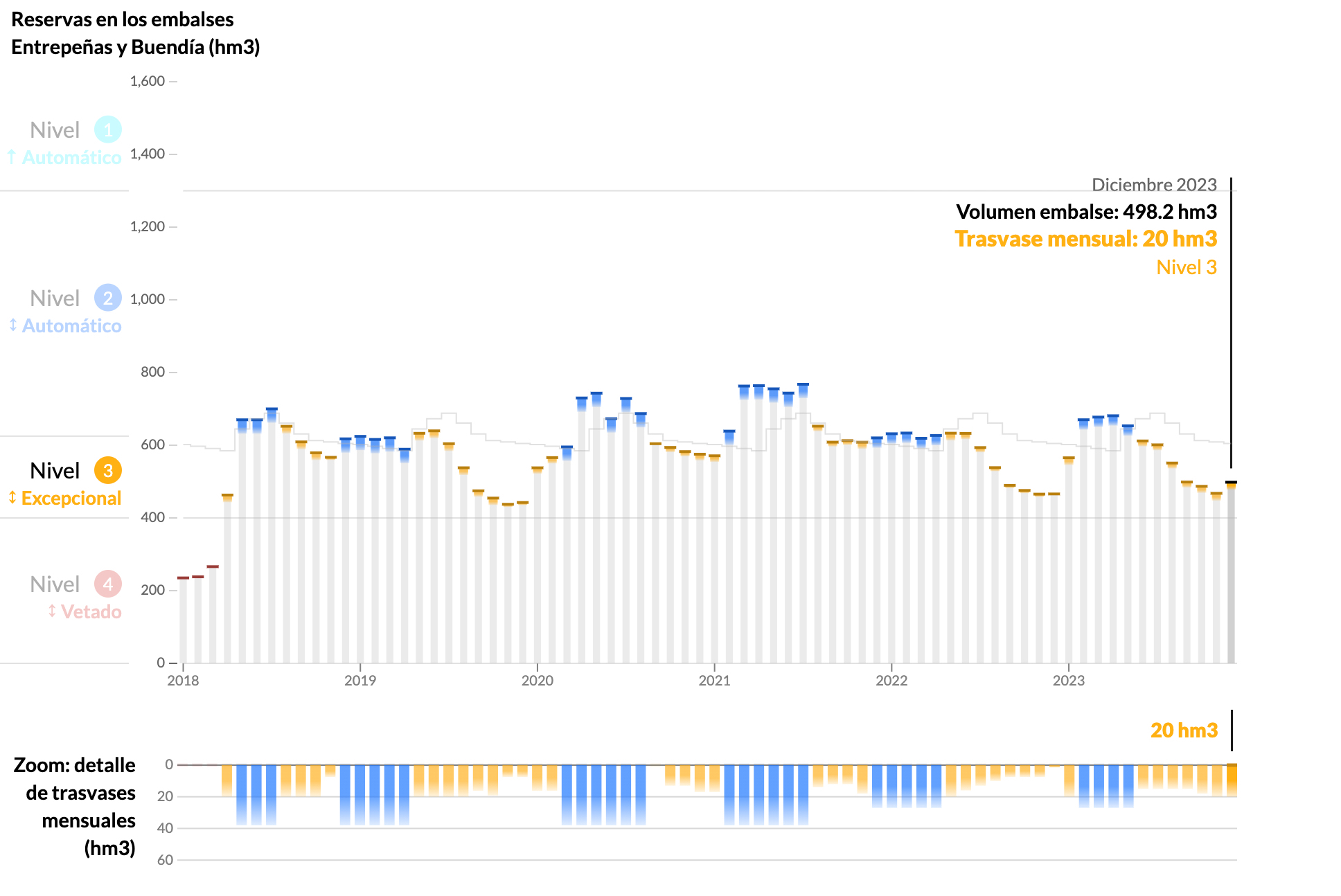Screen dimensions: 1341x896
Task: Click the 'Zoom: detalle de trasvases mensuales' heading
Action: point(75,806)
